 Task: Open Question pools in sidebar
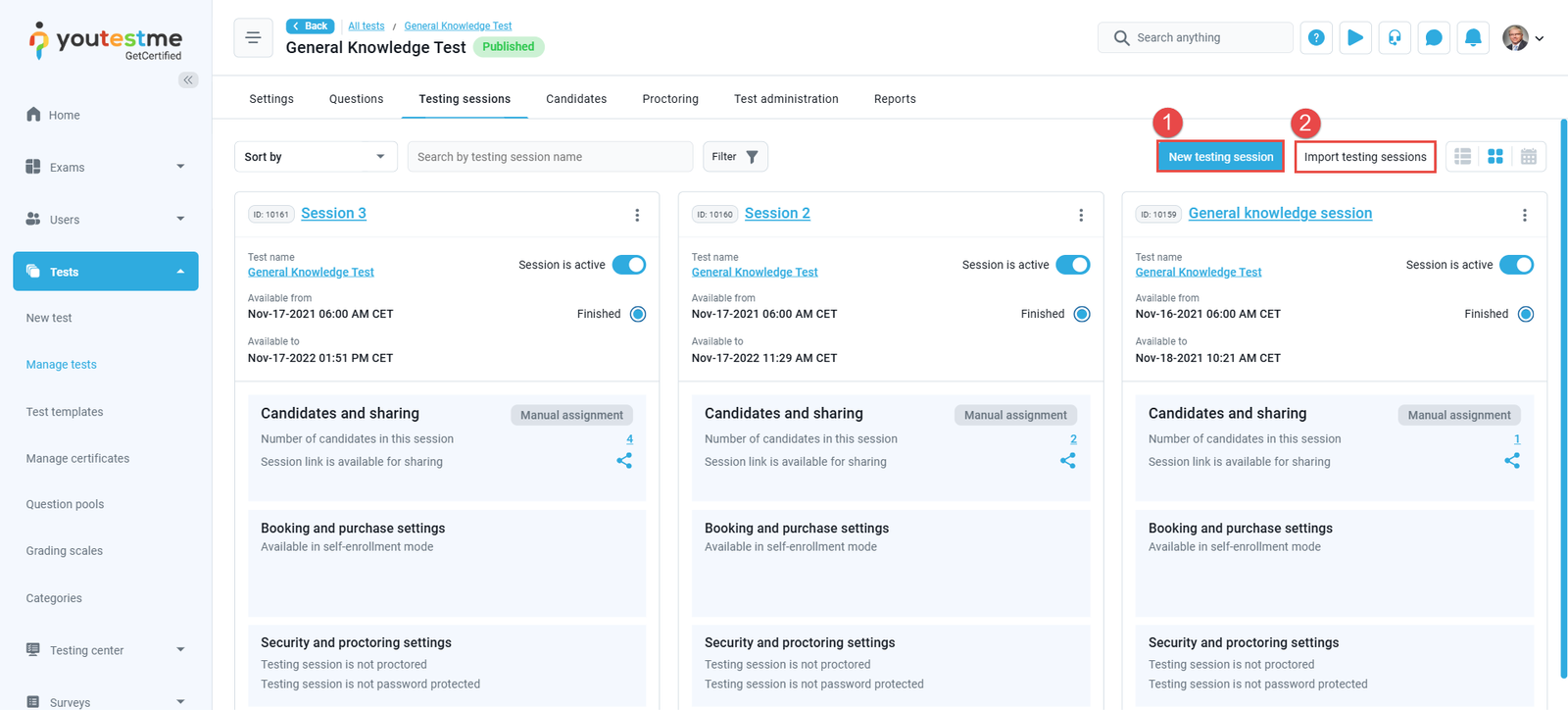pos(65,504)
